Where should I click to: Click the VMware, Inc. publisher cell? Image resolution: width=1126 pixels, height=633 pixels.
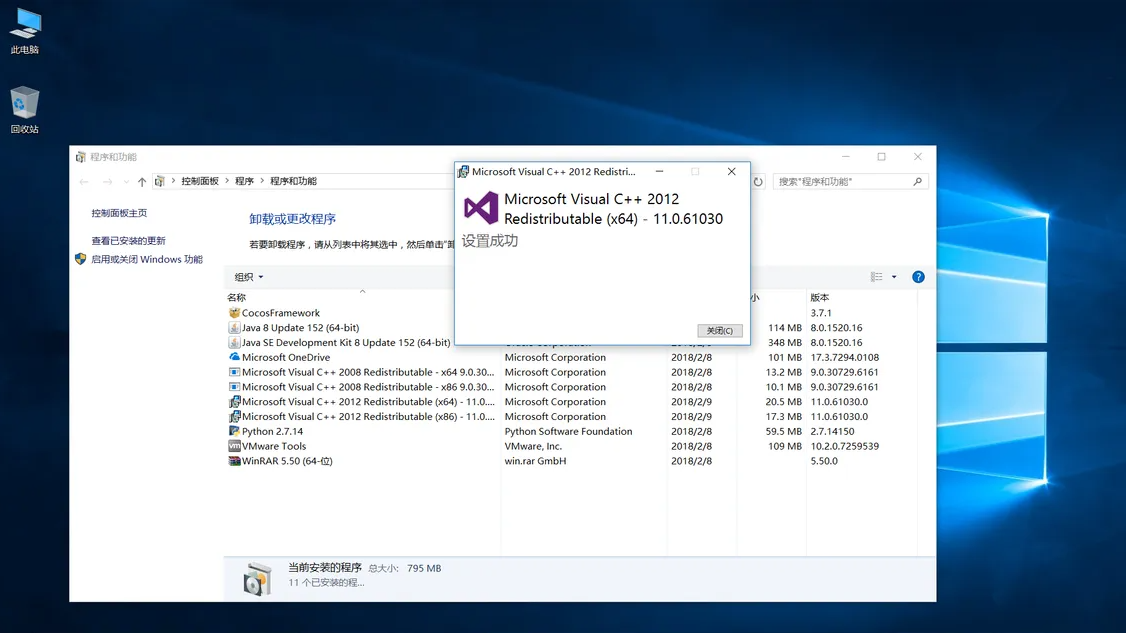click(533, 446)
